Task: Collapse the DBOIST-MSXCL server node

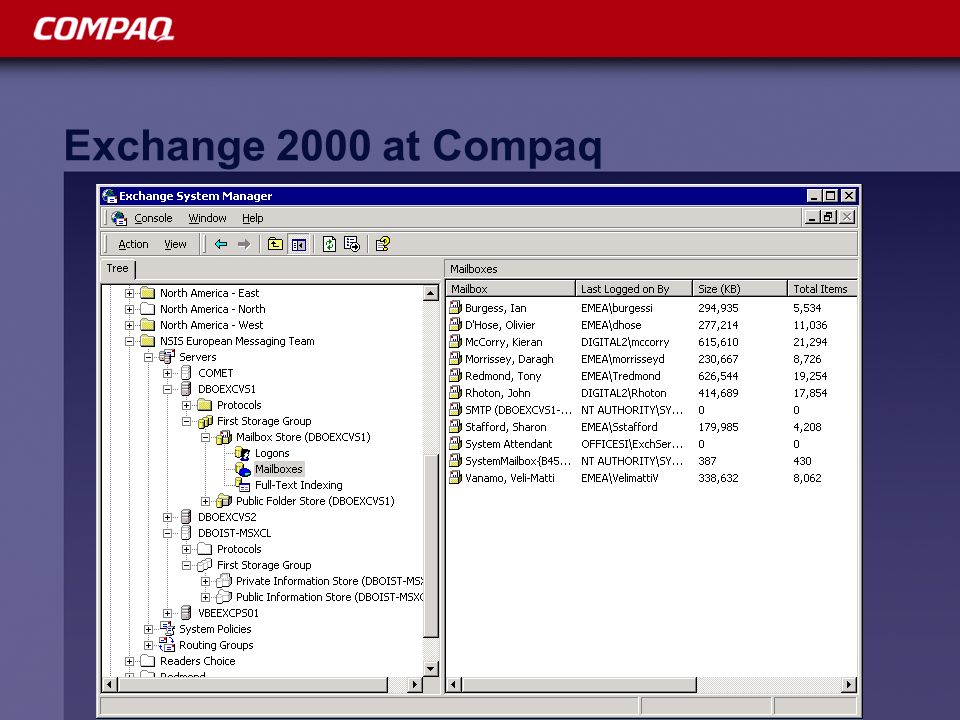Action: click(x=167, y=533)
